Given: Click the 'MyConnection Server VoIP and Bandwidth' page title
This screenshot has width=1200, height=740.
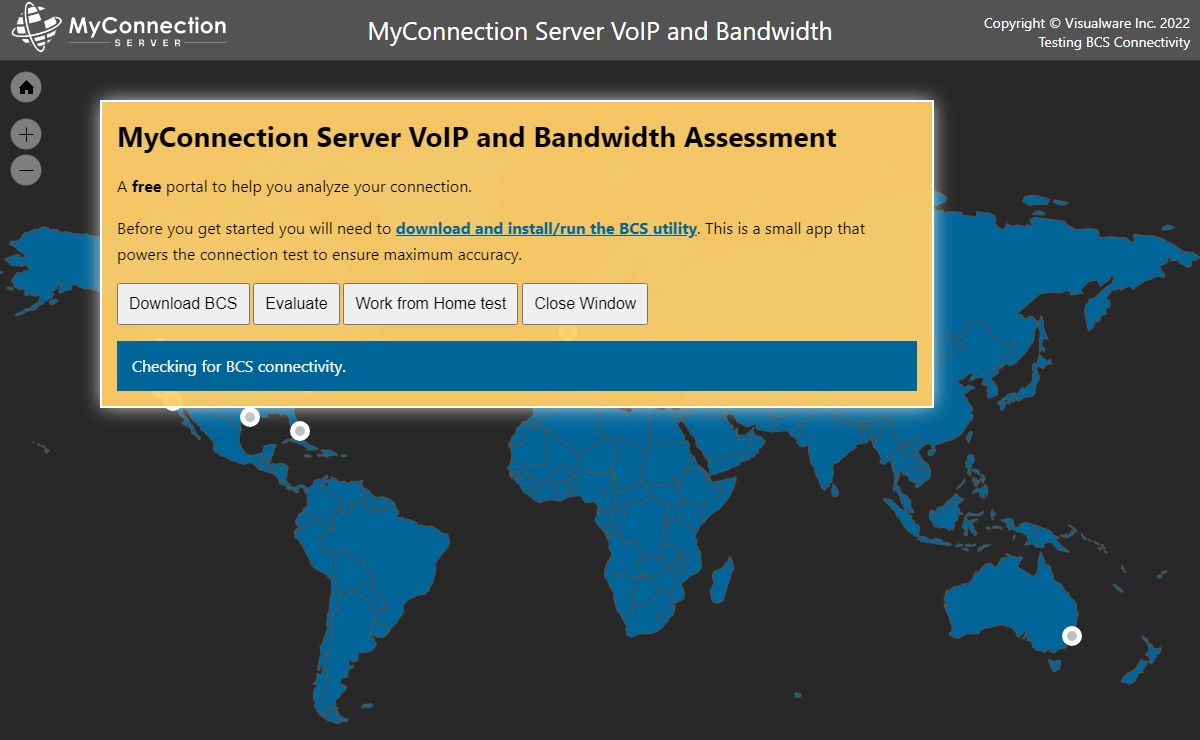Looking at the screenshot, I should pyautogui.click(x=600, y=31).
